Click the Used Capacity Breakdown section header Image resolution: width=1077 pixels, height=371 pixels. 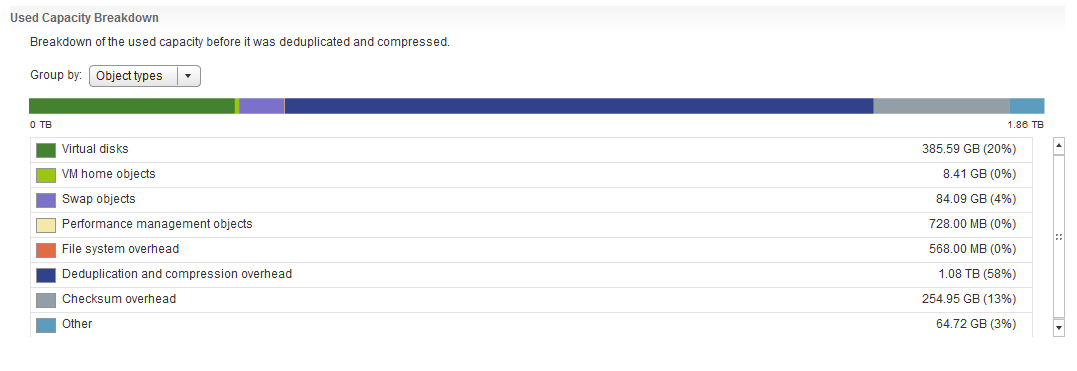[84, 18]
